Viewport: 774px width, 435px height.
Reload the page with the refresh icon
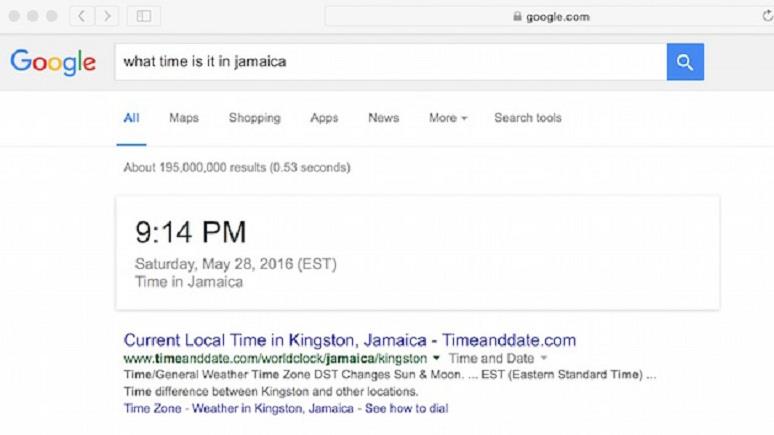point(767,16)
